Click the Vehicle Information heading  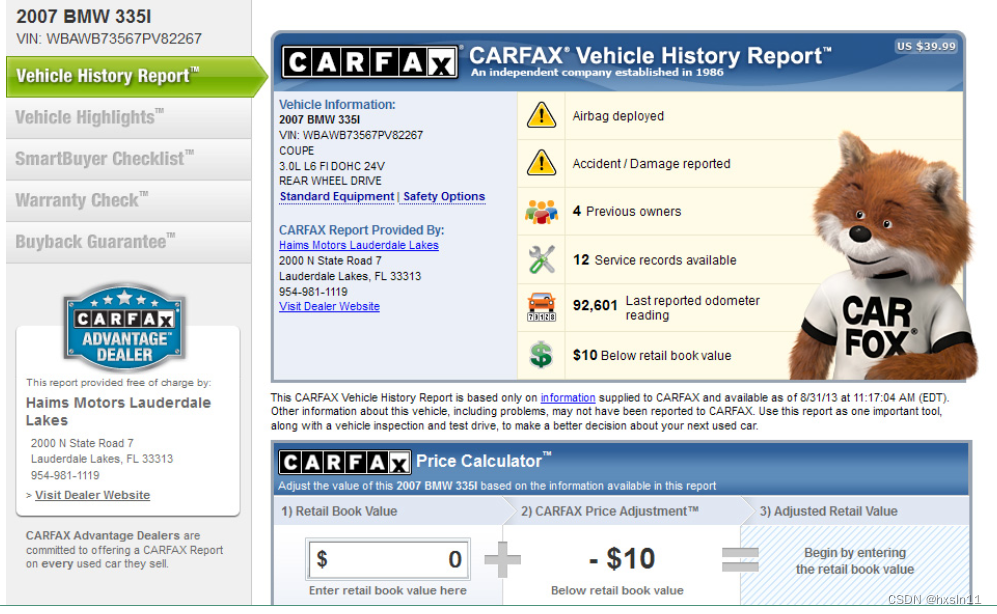[x=337, y=105]
